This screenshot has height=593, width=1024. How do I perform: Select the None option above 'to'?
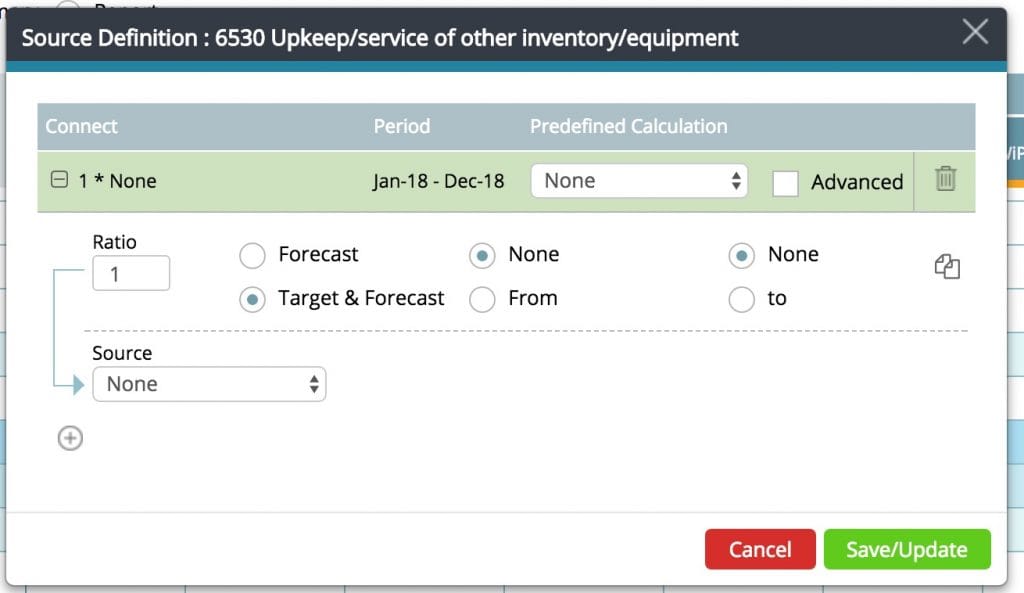(x=741, y=255)
